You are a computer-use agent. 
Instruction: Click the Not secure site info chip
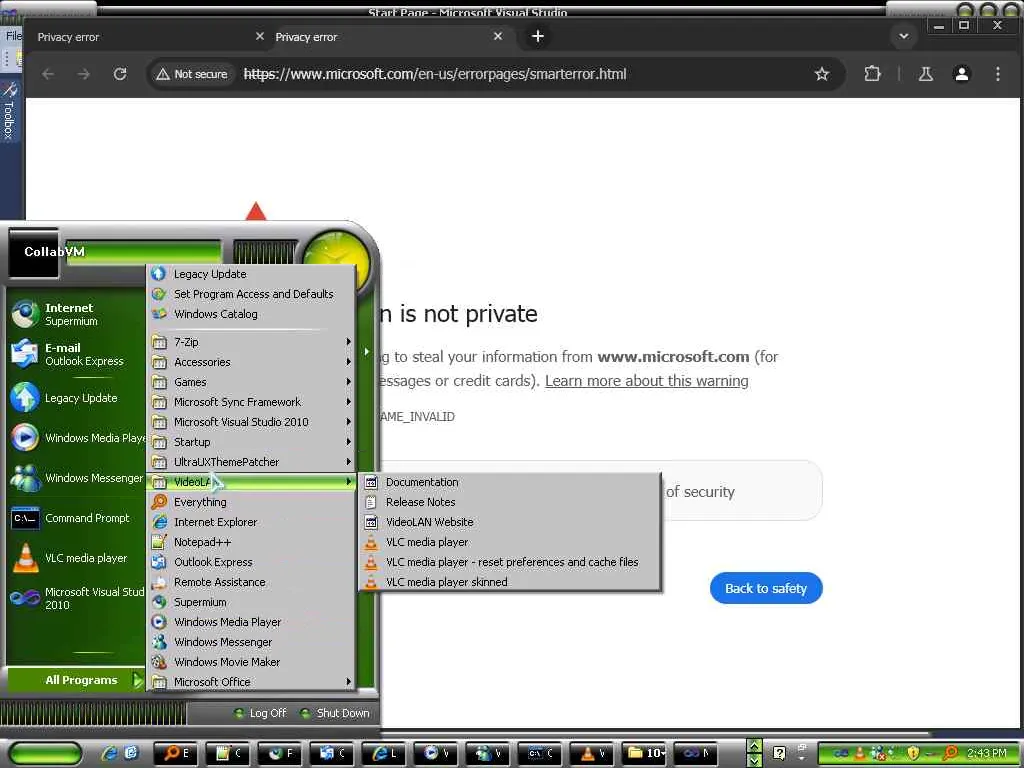tap(192, 74)
